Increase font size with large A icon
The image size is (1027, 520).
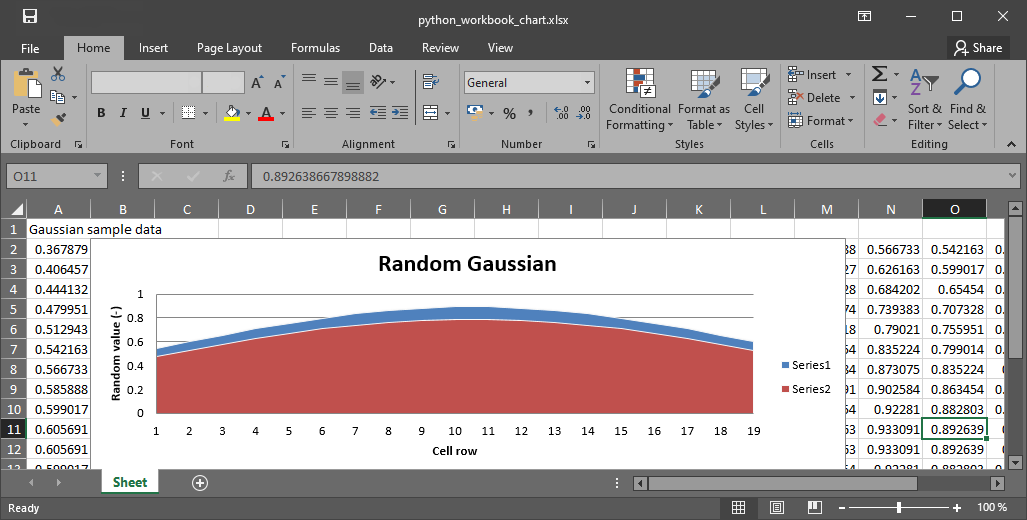point(257,83)
